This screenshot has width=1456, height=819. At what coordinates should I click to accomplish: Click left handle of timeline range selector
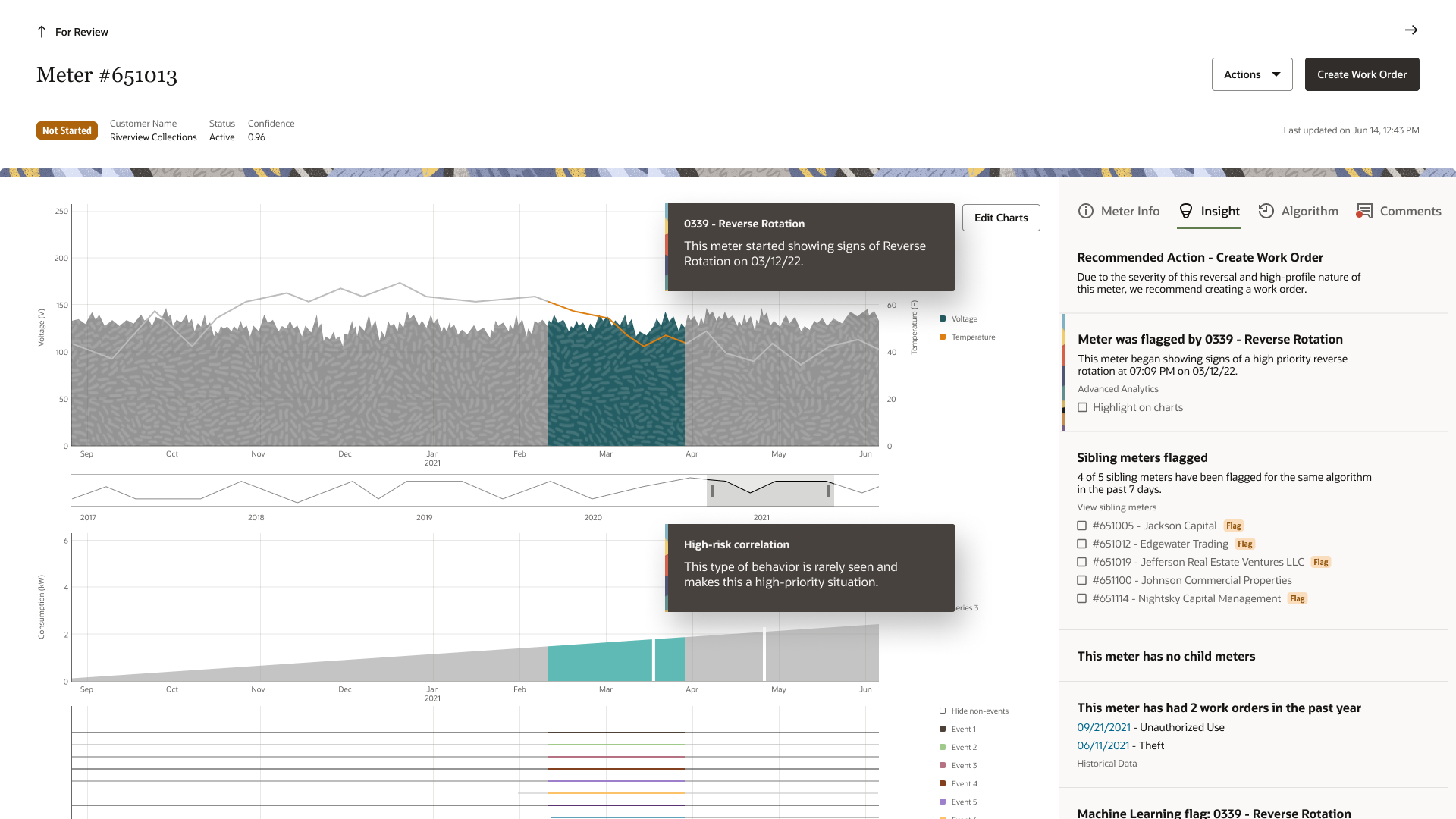[712, 491]
